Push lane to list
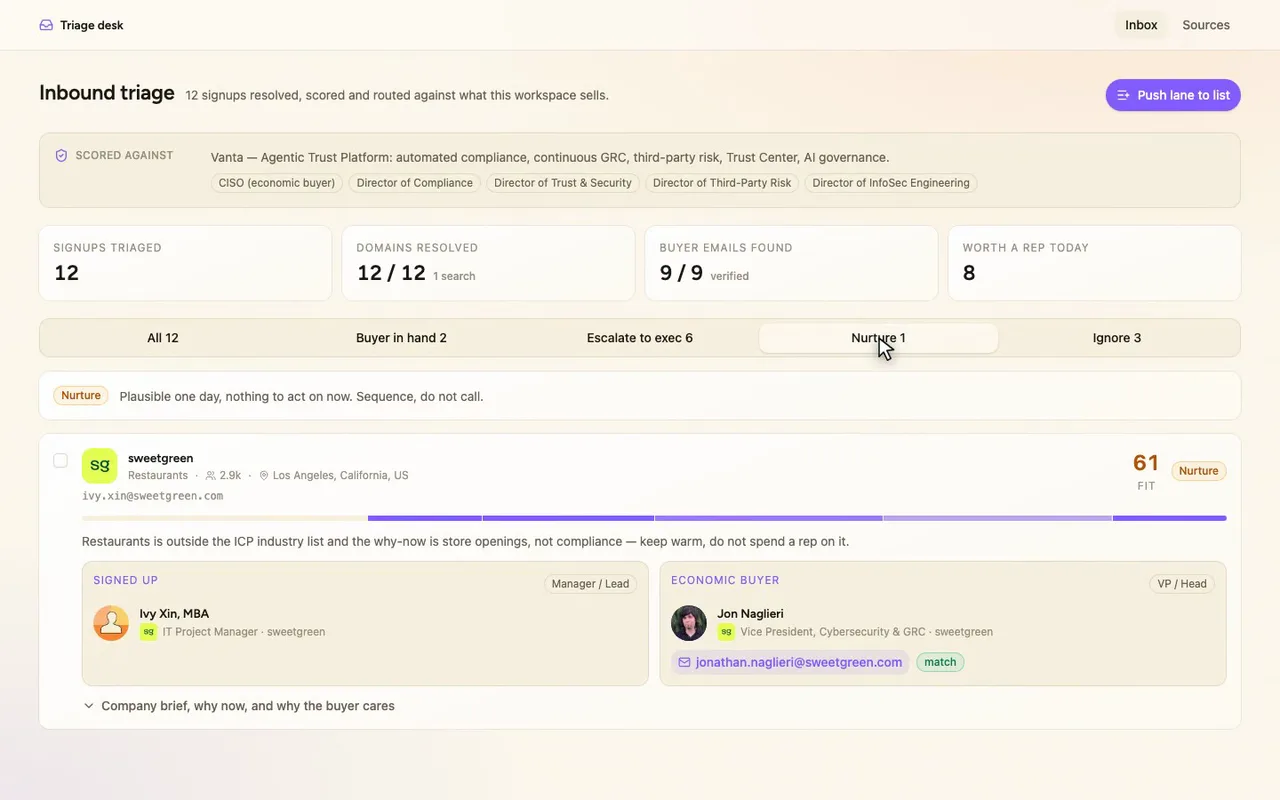The width and height of the screenshot is (1280, 800). [1173, 95]
